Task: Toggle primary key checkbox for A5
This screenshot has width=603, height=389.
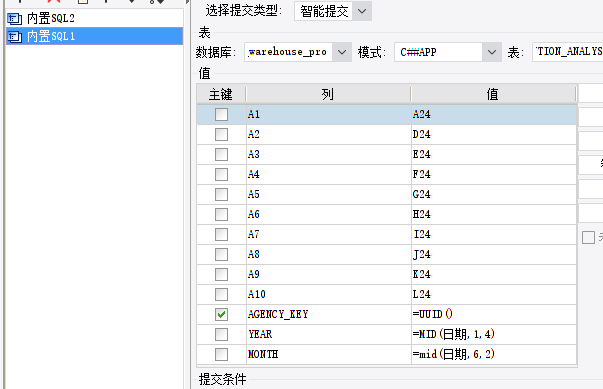Action: pos(221,194)
